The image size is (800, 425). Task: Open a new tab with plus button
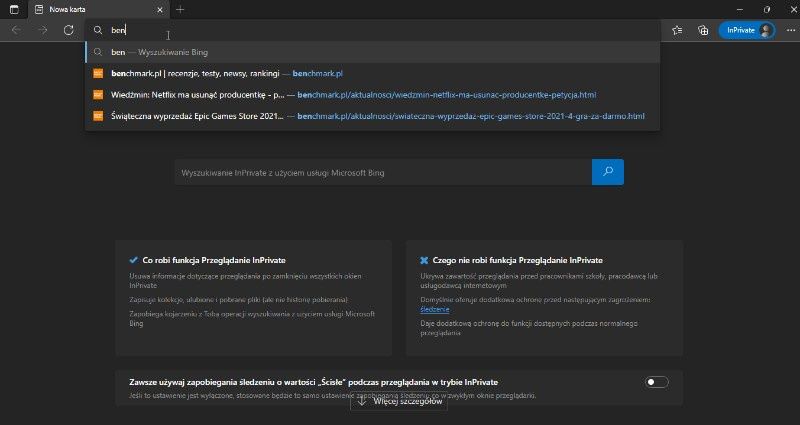click(x=180, y=9)
